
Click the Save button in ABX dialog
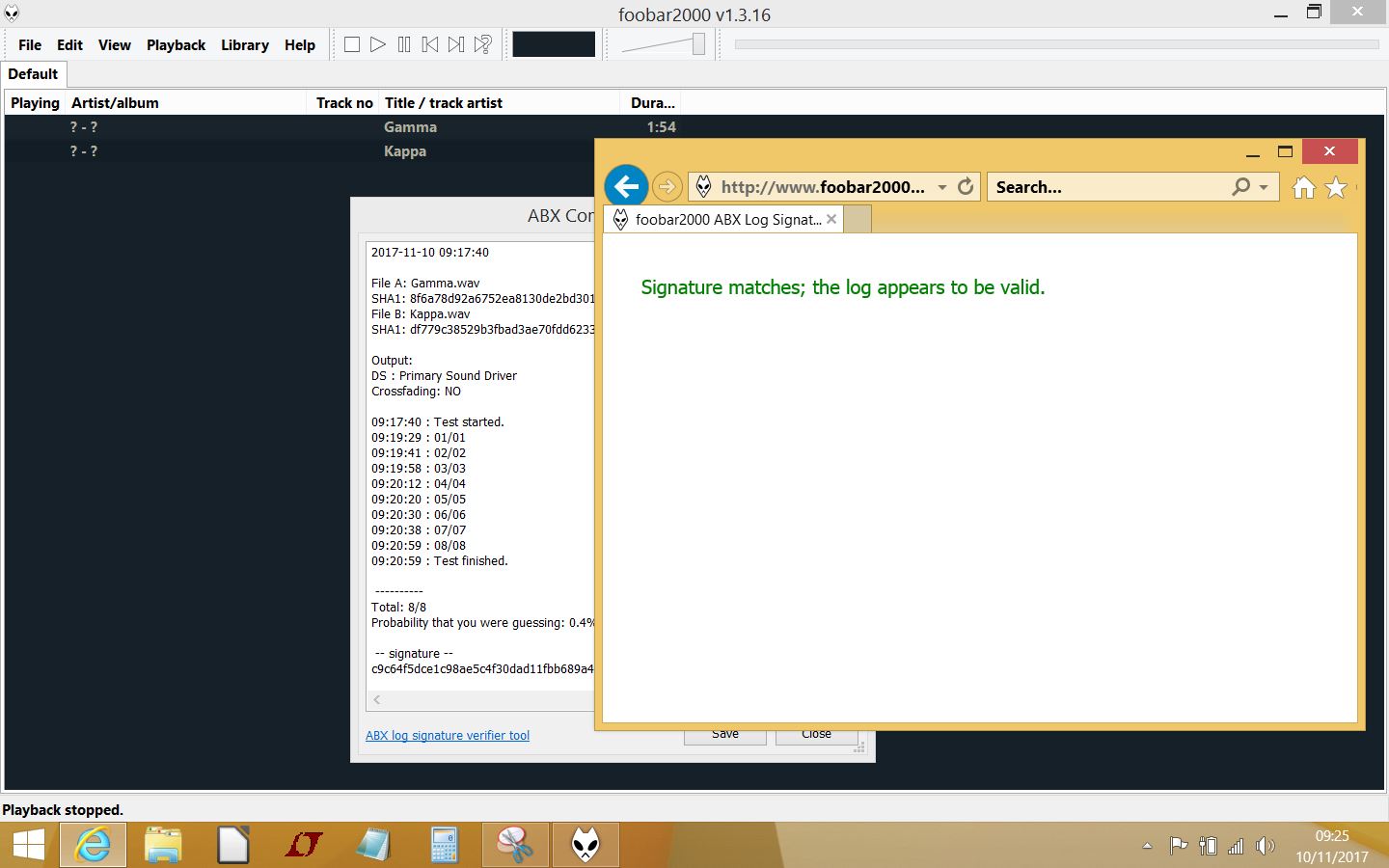(725, 735)
